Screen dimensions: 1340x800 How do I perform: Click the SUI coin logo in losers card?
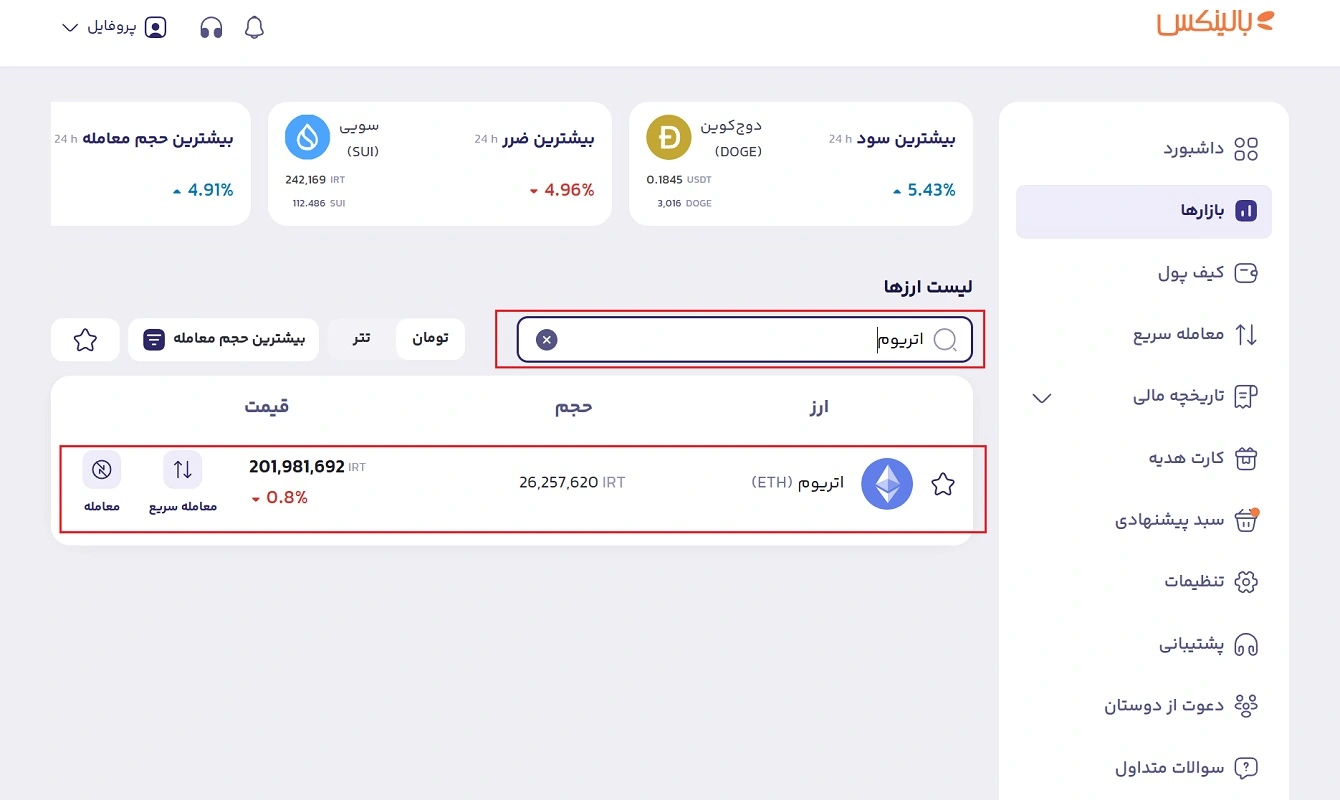click(x=308, y=138)
